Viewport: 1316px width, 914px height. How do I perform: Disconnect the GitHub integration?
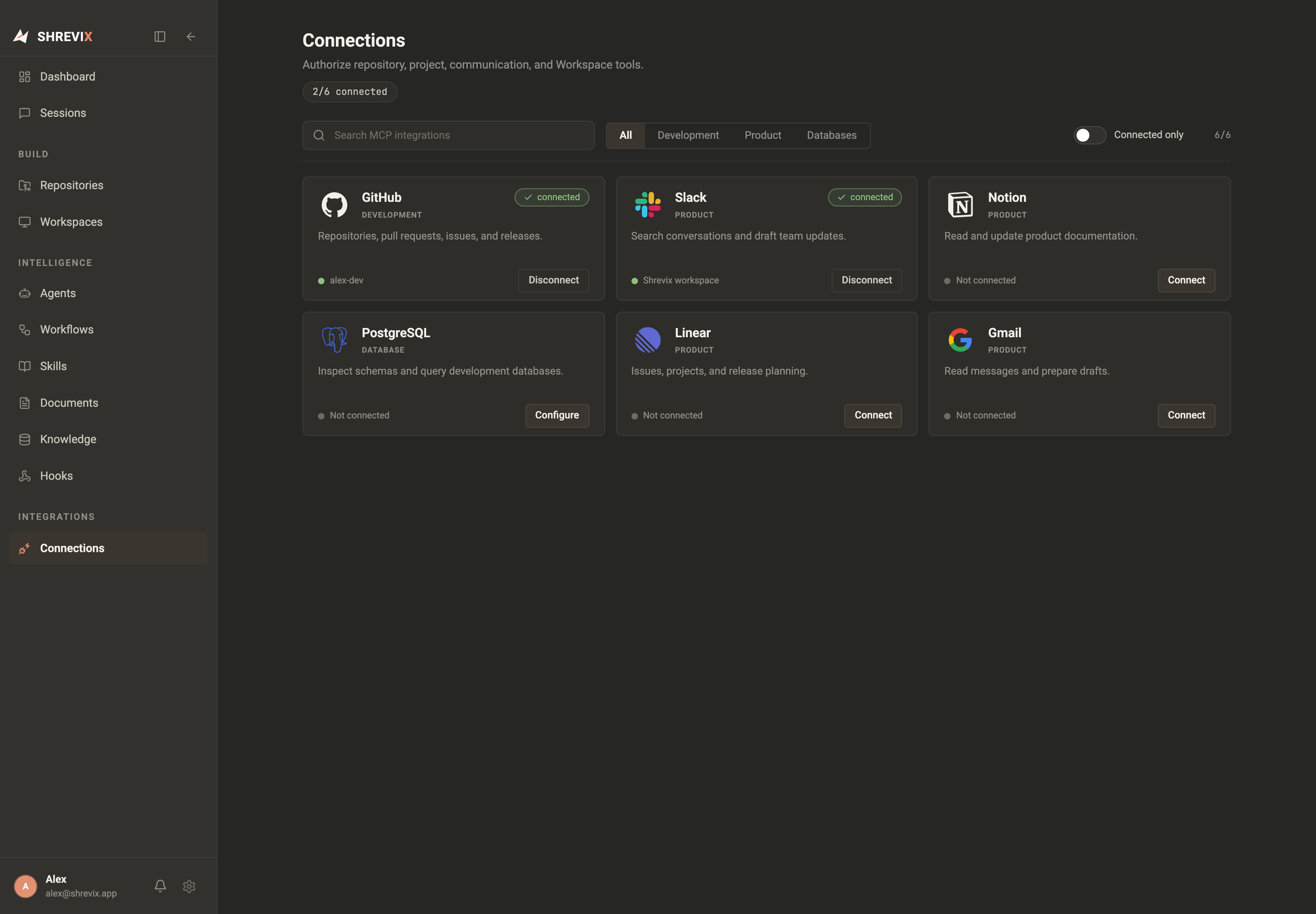(553, 281)
